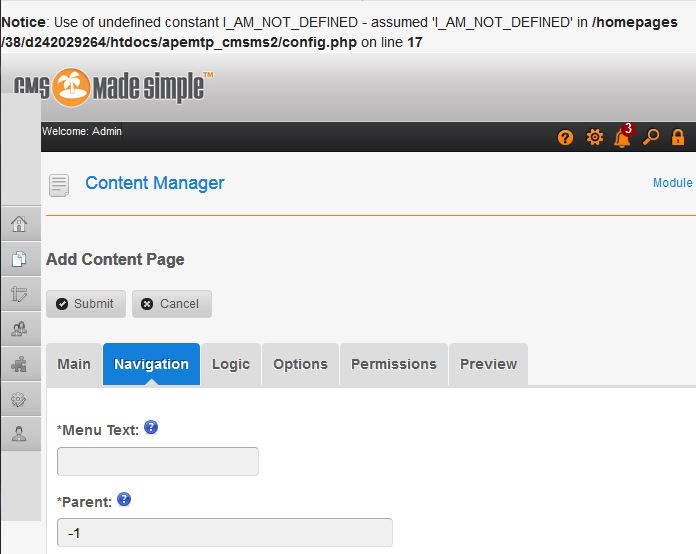This screenshot has height=554, width=696.
Task: Click into the Menu Text input field
Action: point(158,461)
